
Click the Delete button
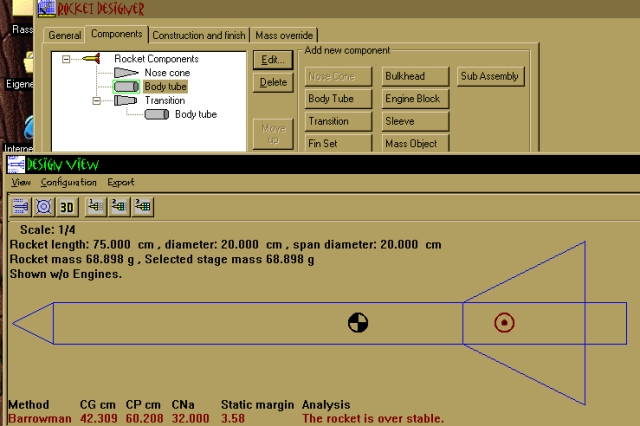273,82
